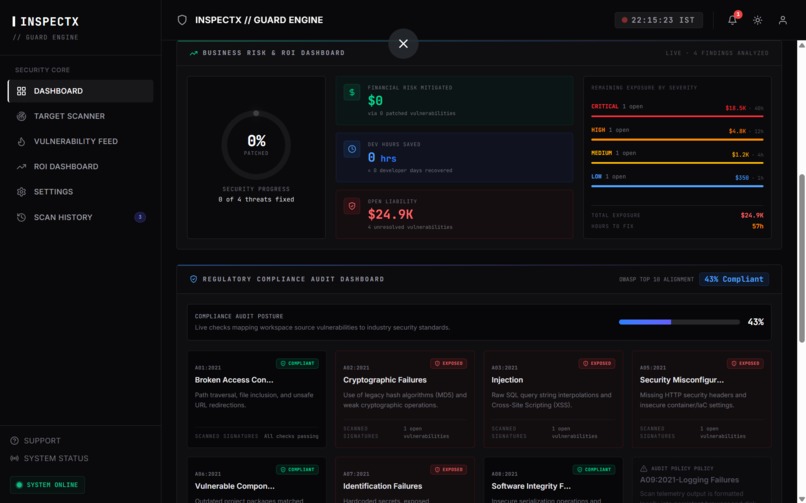
Task: Click the shield icon in Open Liability card
Action: click(352, 206)
